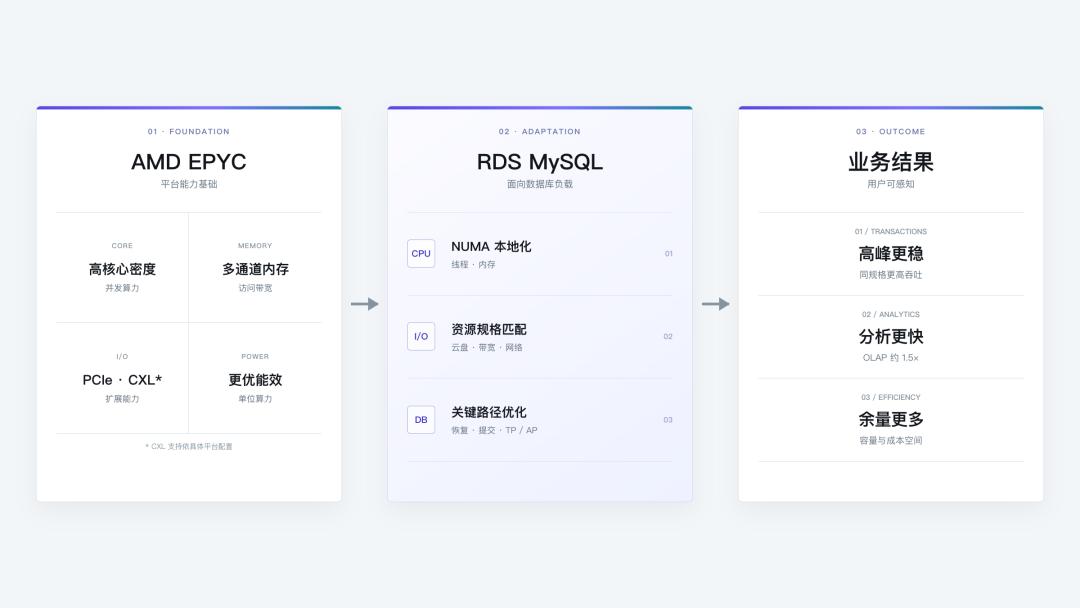Select the RDS MySQL heading

540,162
